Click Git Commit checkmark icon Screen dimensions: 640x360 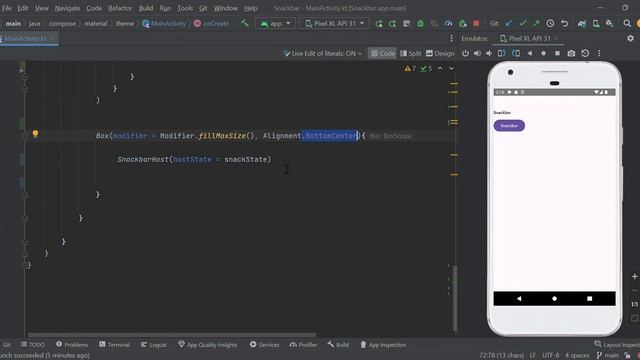click(x=522, y=24)
